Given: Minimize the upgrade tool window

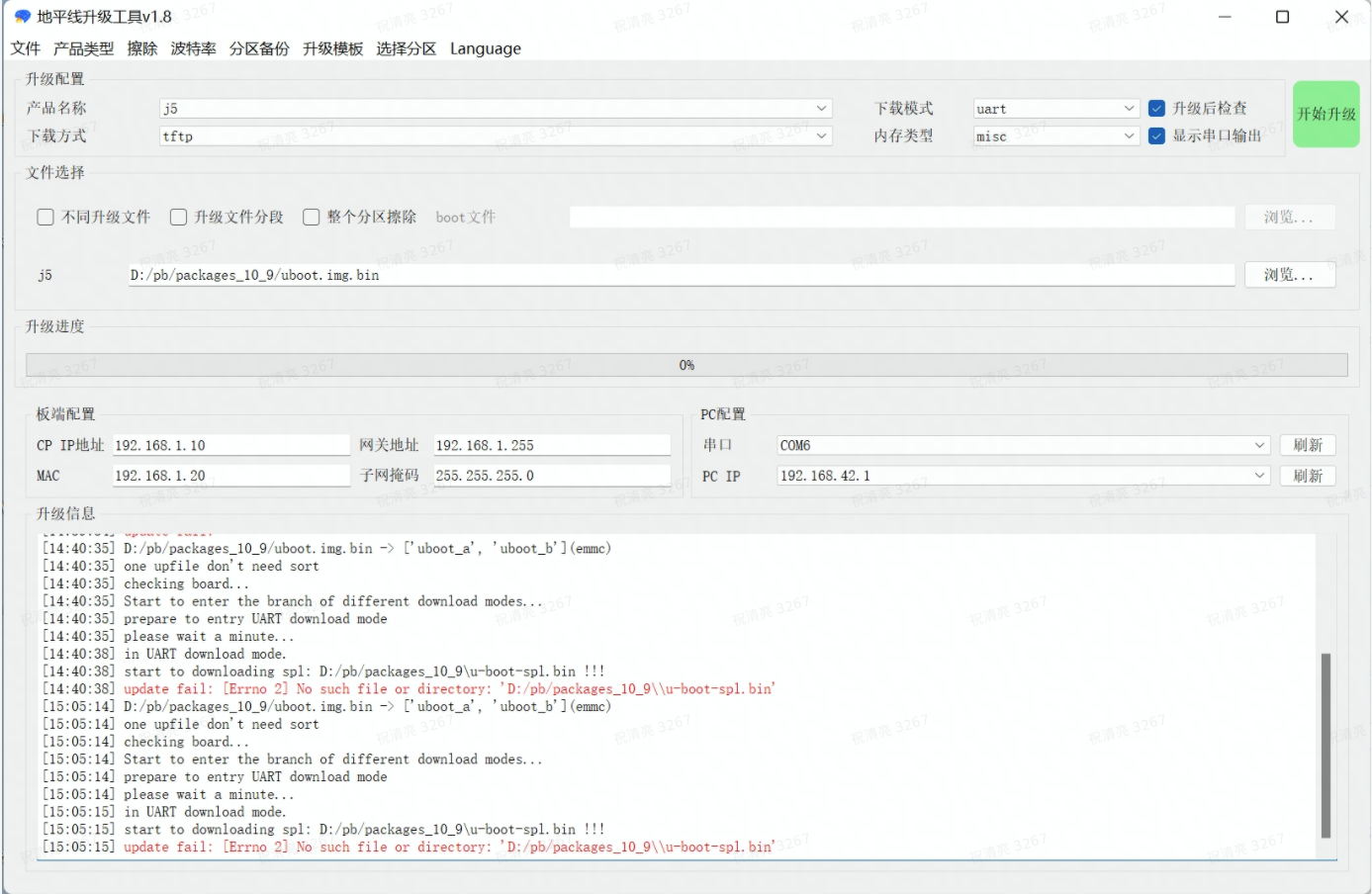Looking at the screenshot, I should click(1225, 17).
